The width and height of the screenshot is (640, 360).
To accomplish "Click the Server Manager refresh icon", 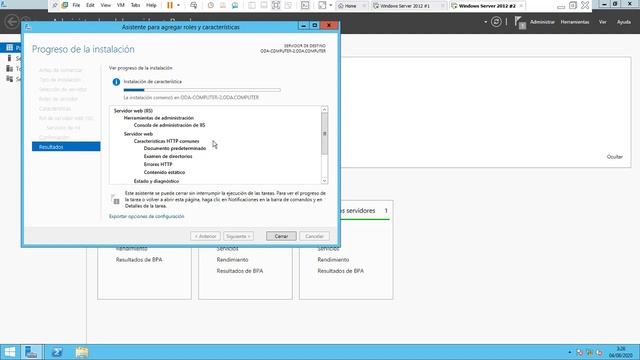I will click(x=496, y=22).
